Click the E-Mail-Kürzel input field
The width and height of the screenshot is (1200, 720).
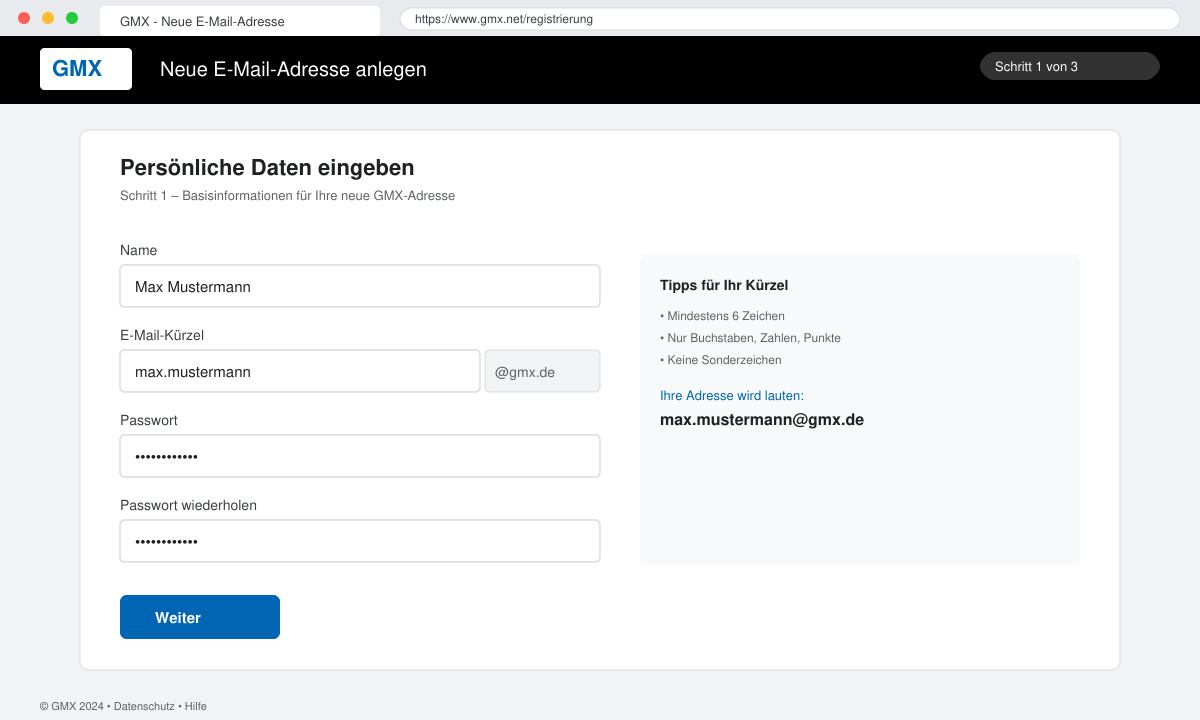point(300,371)
